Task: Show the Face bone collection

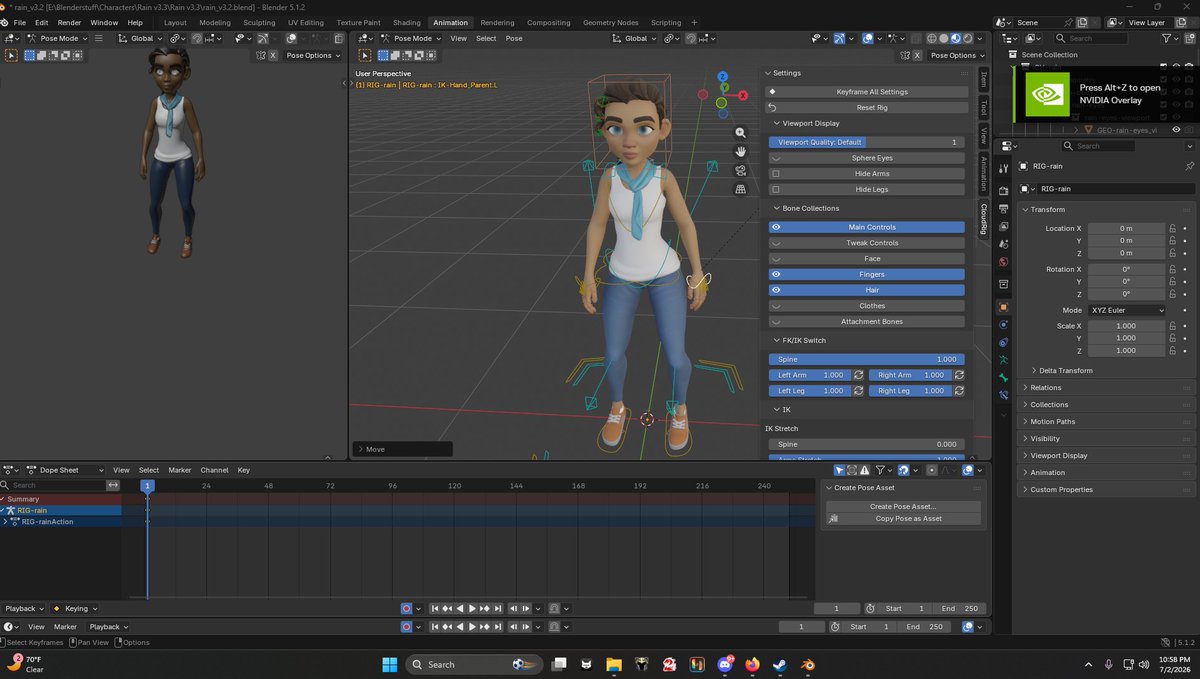Action: click(x=866, y=258)
